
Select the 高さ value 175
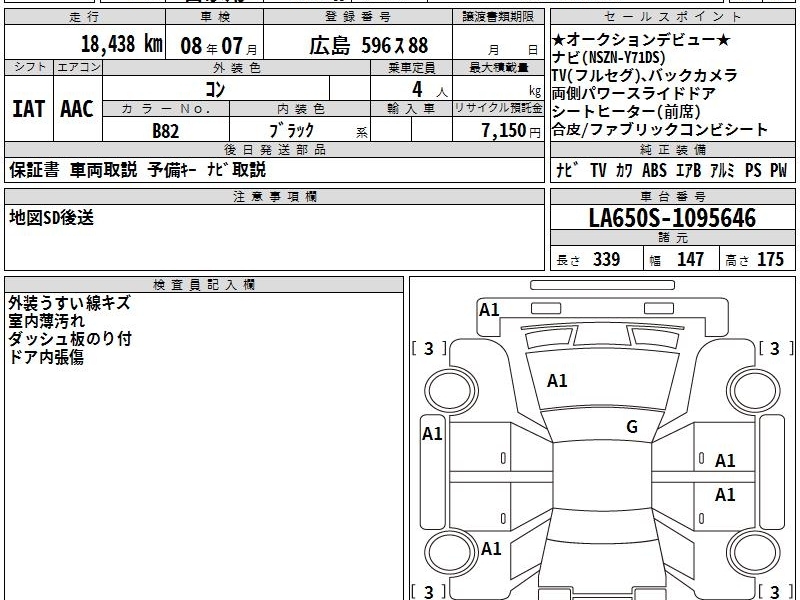click(x=770, y=259)
